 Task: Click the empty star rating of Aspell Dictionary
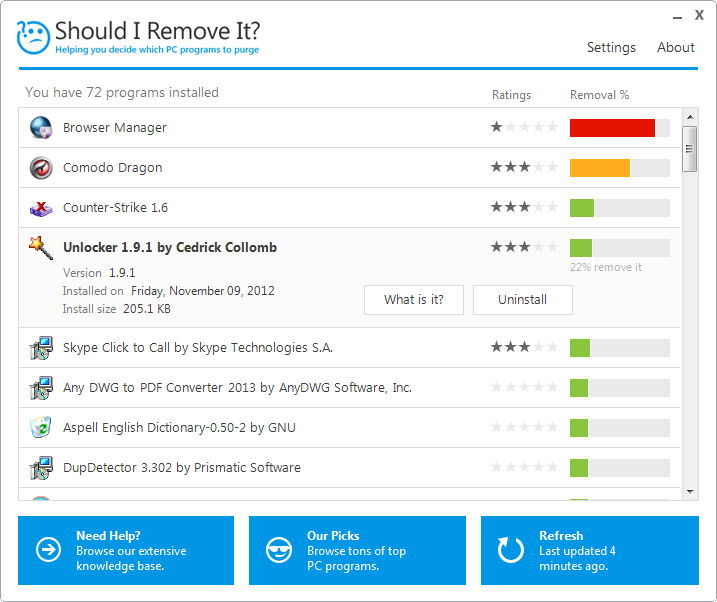tap(524, 427)
